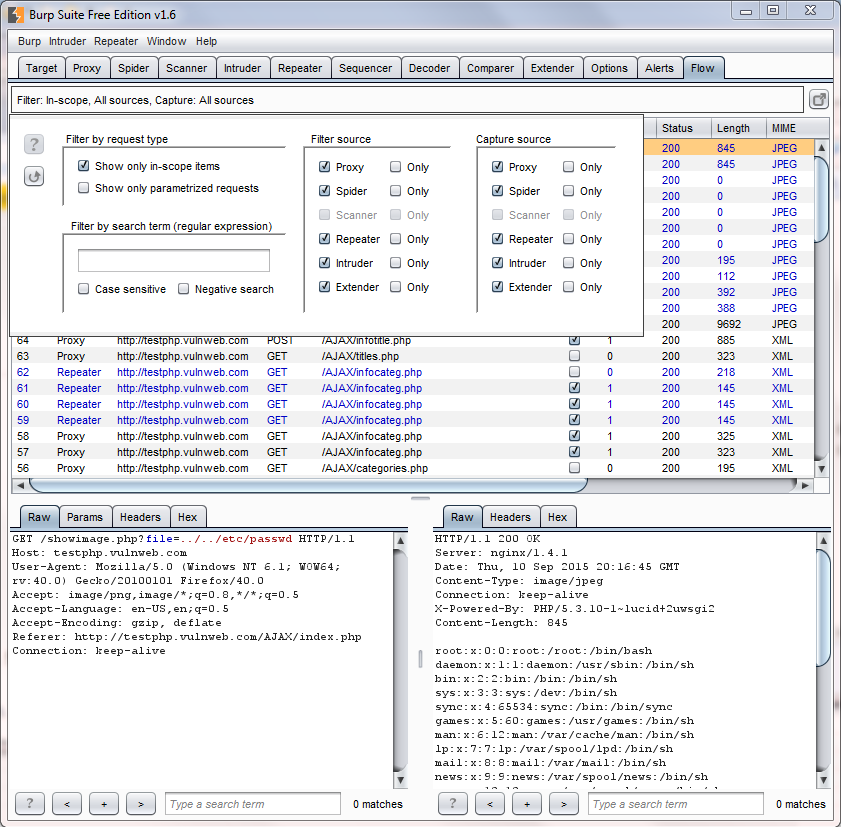Open the Window menu
Image resolution: width=841 pixels, height=827 pixels.
[166, 41]
